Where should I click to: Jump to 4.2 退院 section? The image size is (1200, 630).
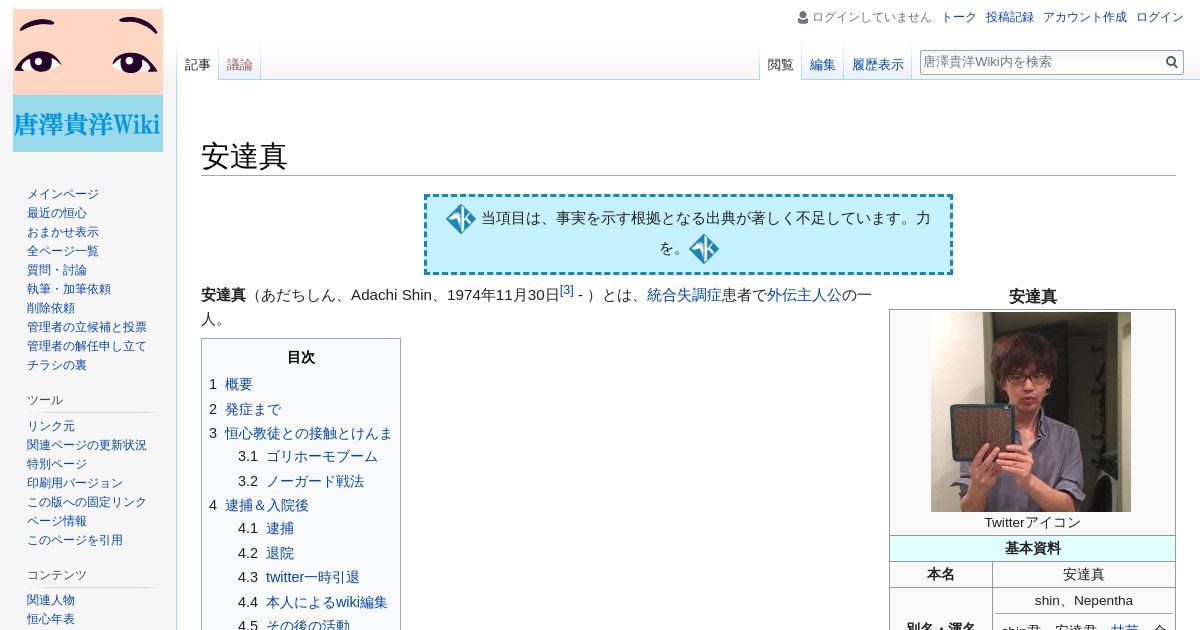[266, 553]
